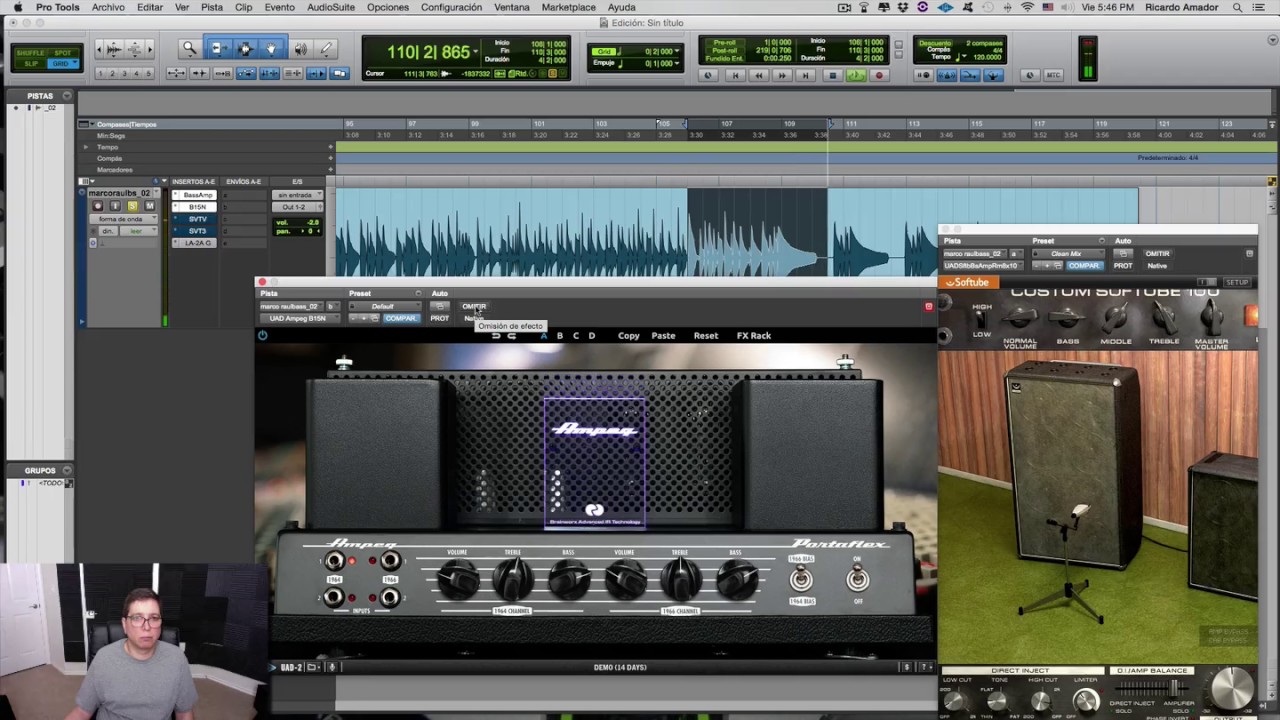The height and width of the screenshot is (720, 1280).
Task: Enable SPOT edit mode
Action: point(62,52)
